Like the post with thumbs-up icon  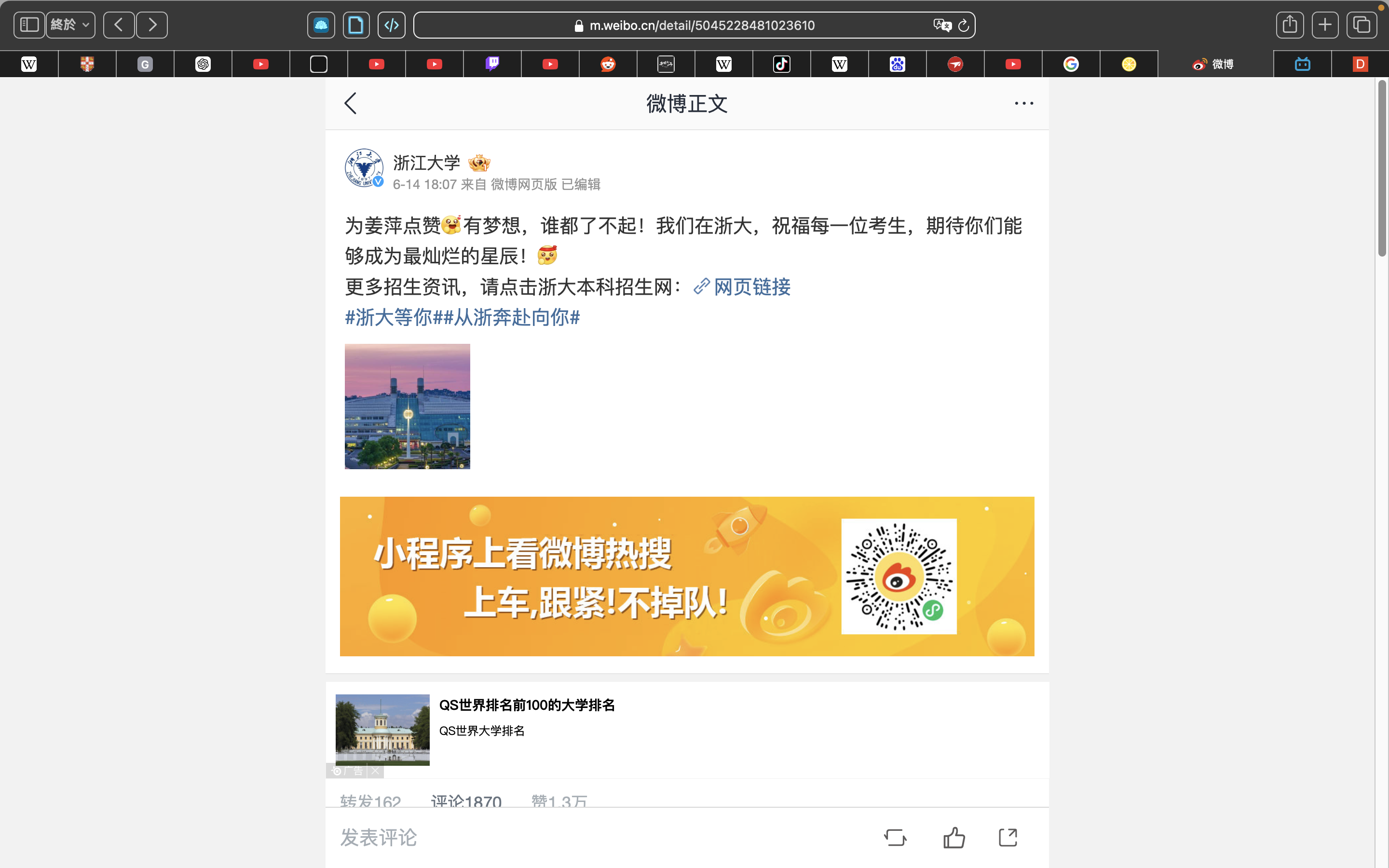pos(954,838)
